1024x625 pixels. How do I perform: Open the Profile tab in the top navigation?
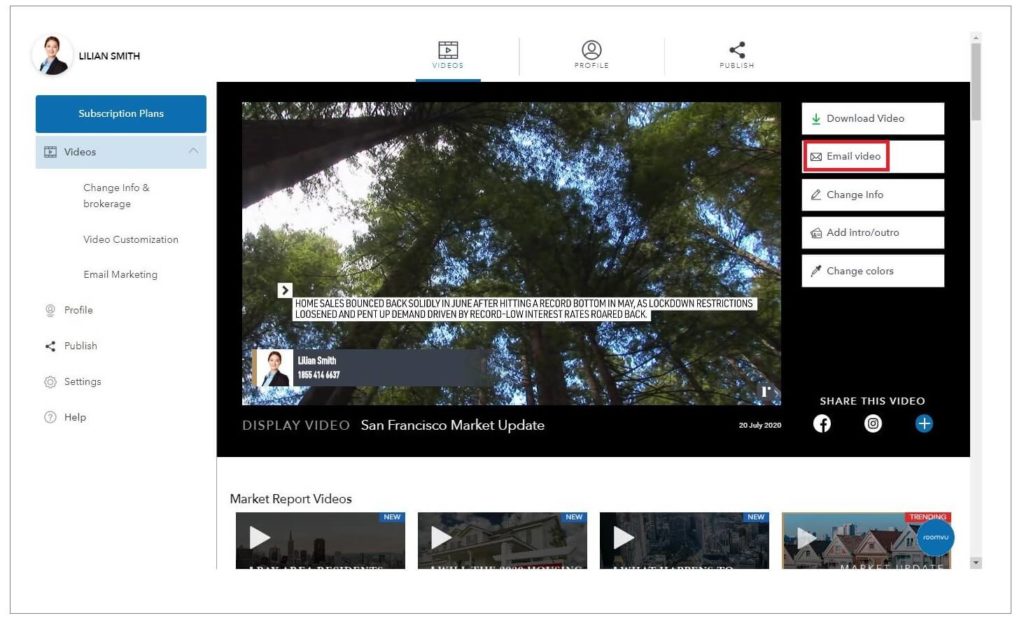point(592,55)
